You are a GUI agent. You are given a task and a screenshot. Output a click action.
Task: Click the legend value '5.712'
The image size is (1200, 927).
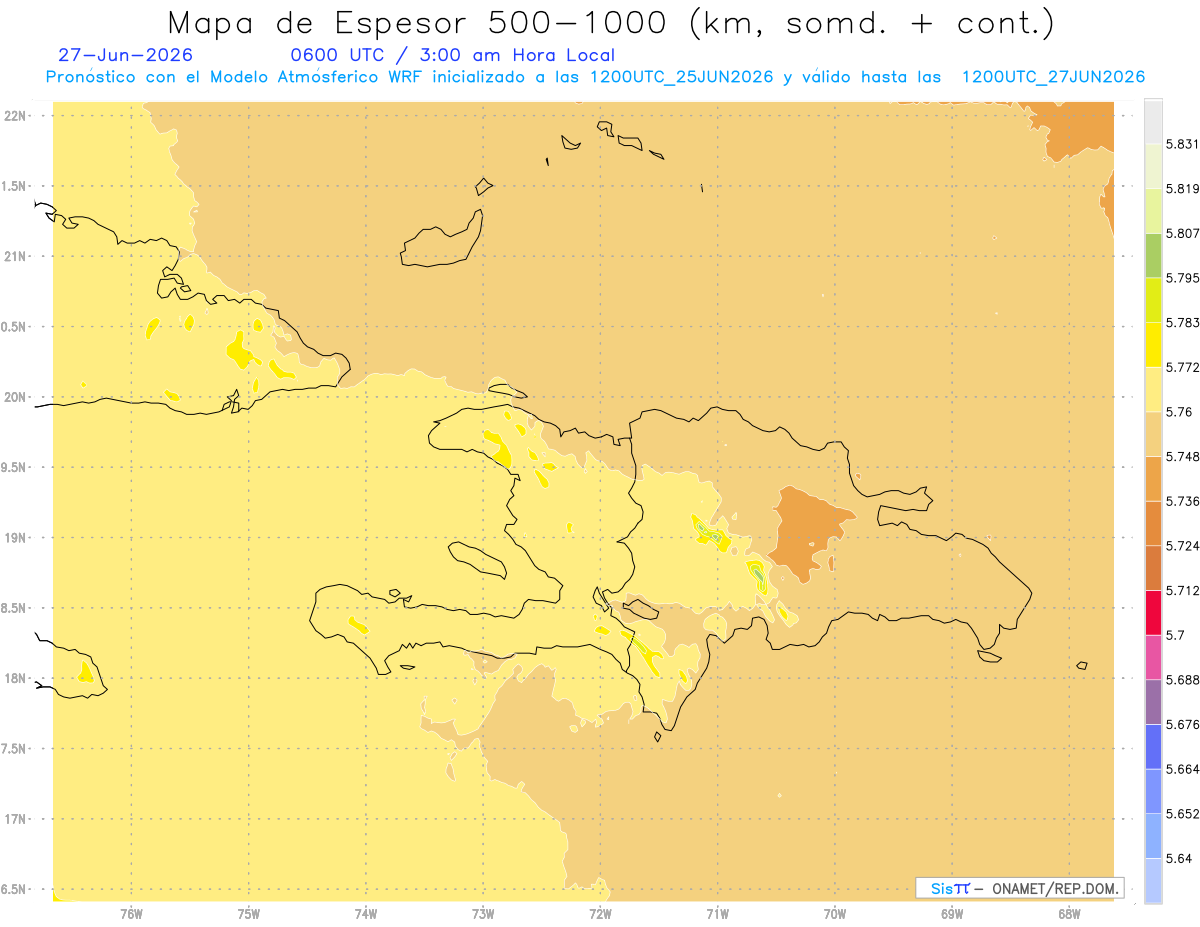pos(1182,591)
